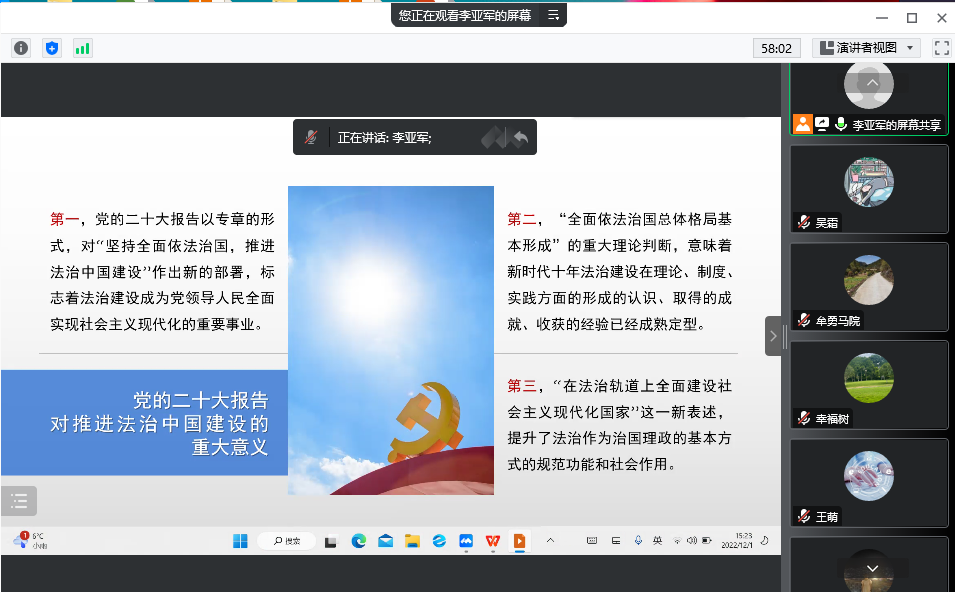Click the 58:02 meeting timer
Screen dimensions: 955x592
tap(777, 48)
